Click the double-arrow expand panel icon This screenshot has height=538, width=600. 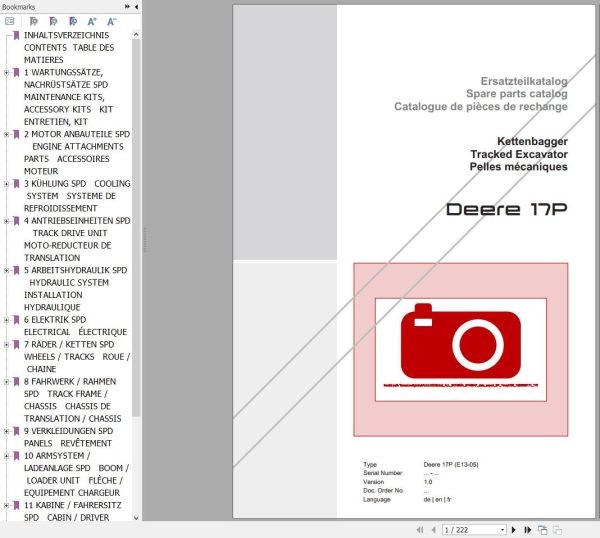click(127, 7)
